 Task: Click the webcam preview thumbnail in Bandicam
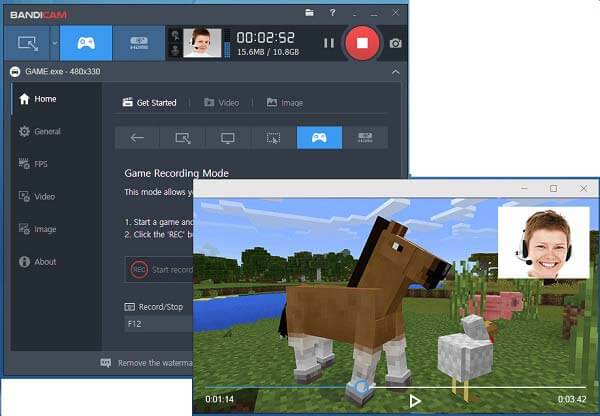pyautogui.click(x=202, y=43)
